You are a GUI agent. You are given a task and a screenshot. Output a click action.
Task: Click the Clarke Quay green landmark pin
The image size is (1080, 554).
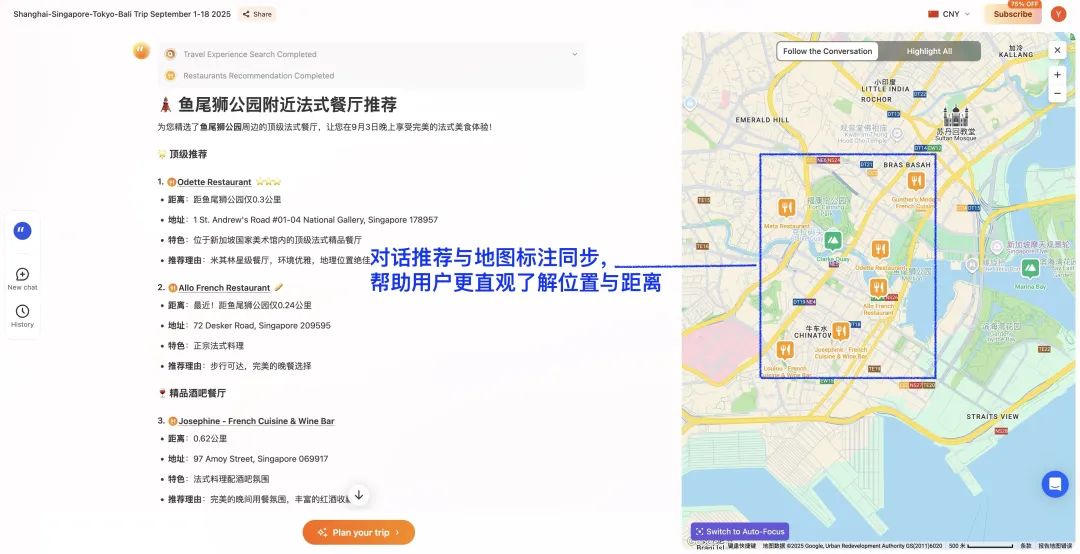(833, 240)
